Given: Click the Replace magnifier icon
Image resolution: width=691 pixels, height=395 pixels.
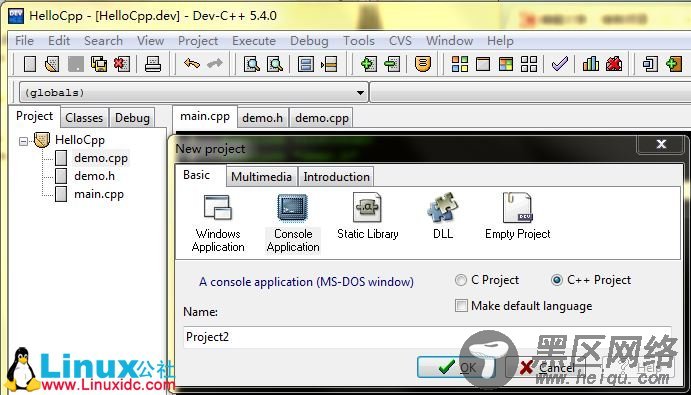Looking at the screenshot, I should tap(275, 64).
